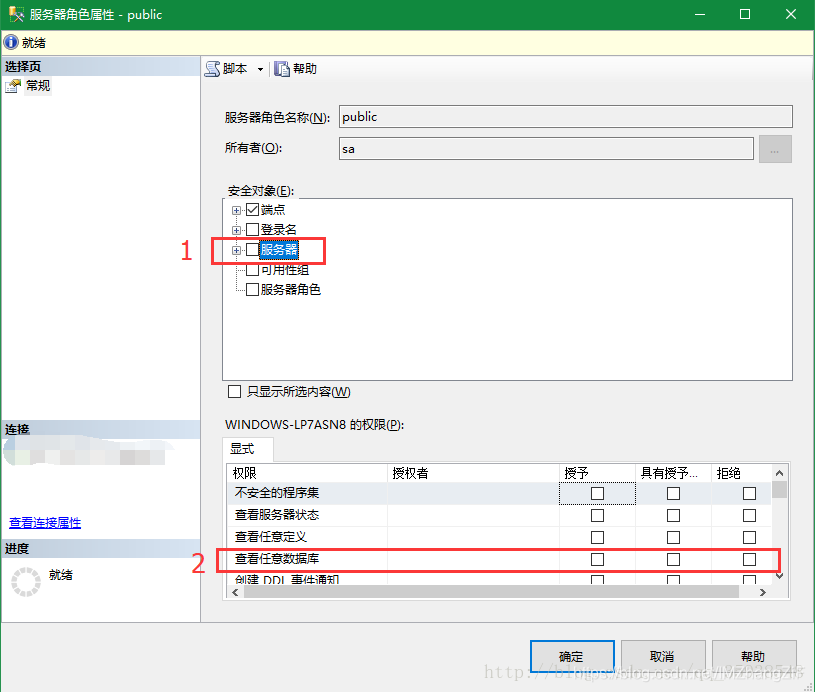The width and height of the screenshot is (815, 692).
Task: Select the 登录名 tree item label
Action: [x=279, y=229]
